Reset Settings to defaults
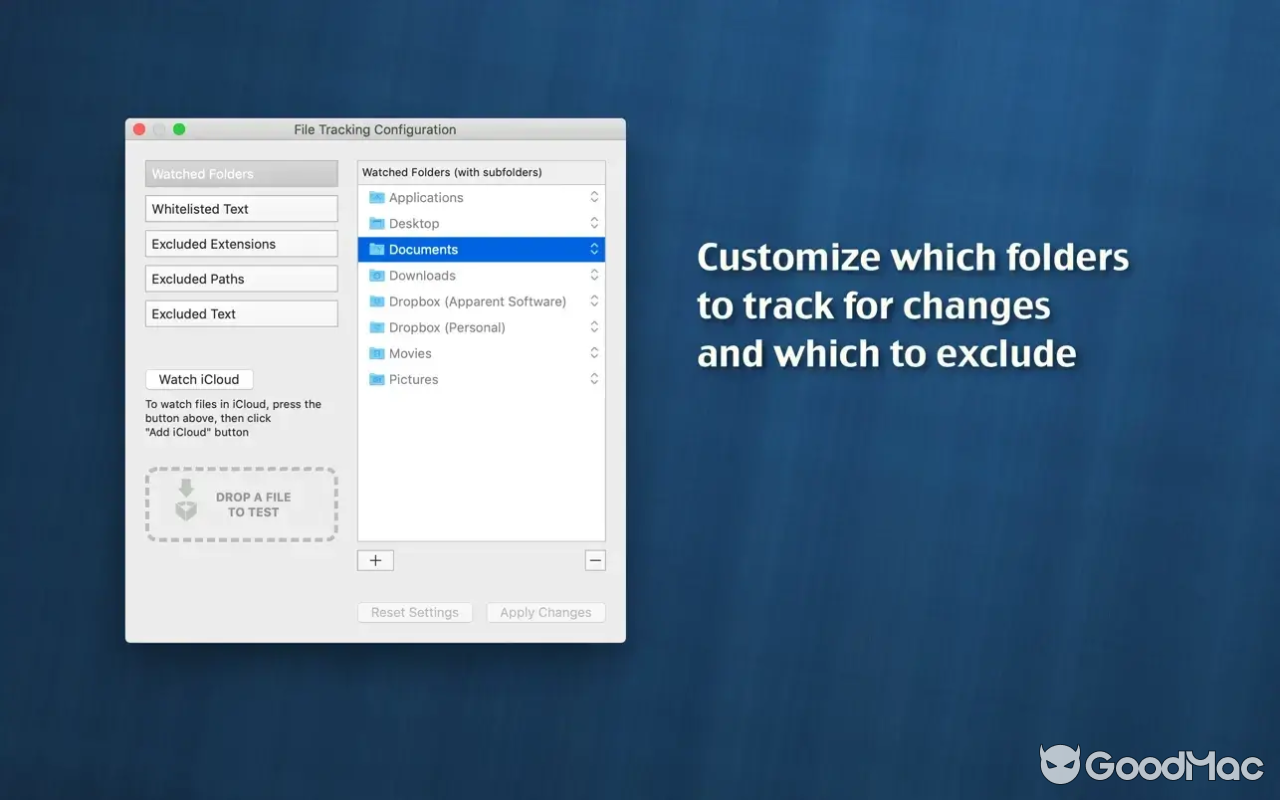This screenshot has height=800, width=1280. tap(414, 612)
